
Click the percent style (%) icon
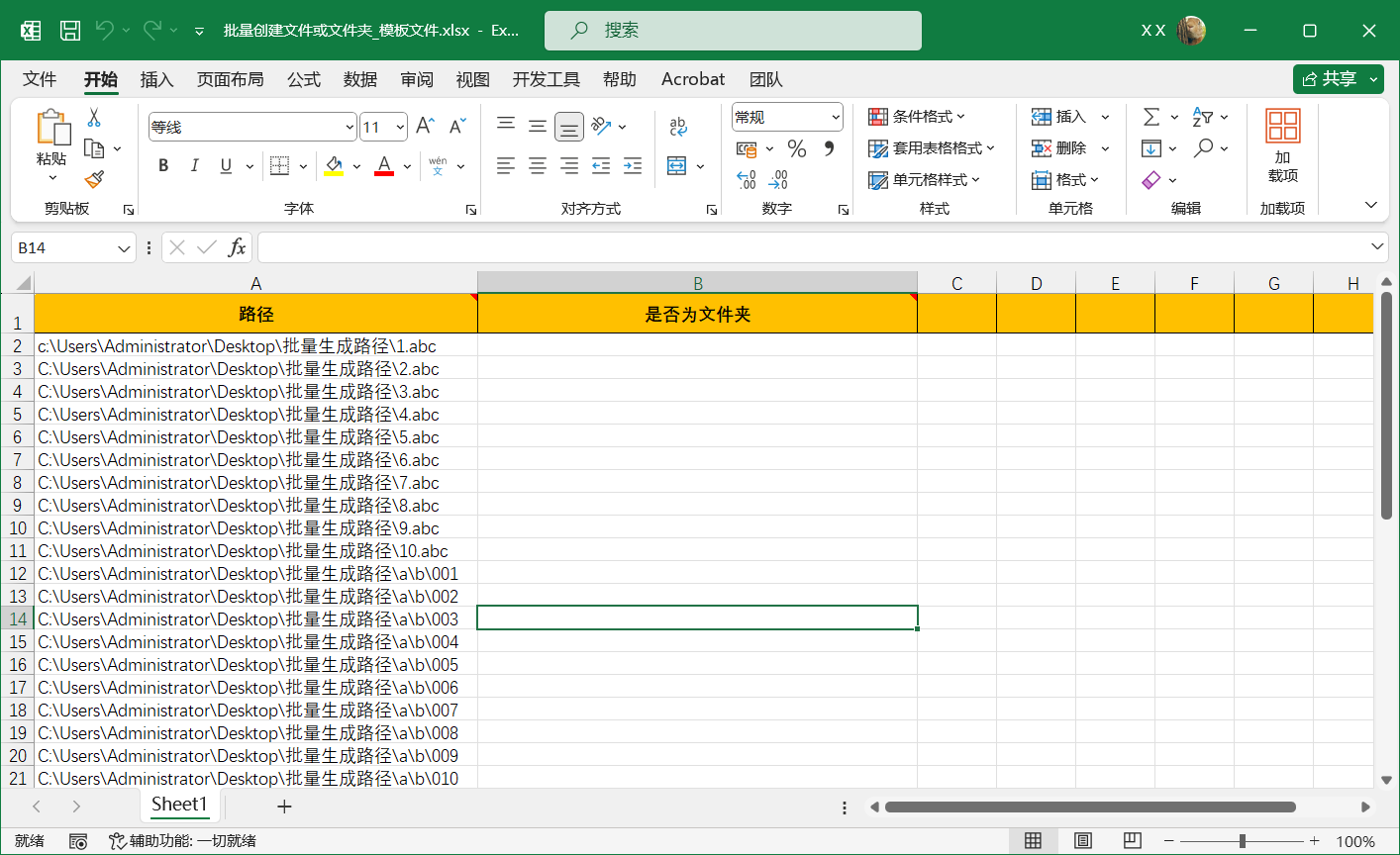point(797,147)
